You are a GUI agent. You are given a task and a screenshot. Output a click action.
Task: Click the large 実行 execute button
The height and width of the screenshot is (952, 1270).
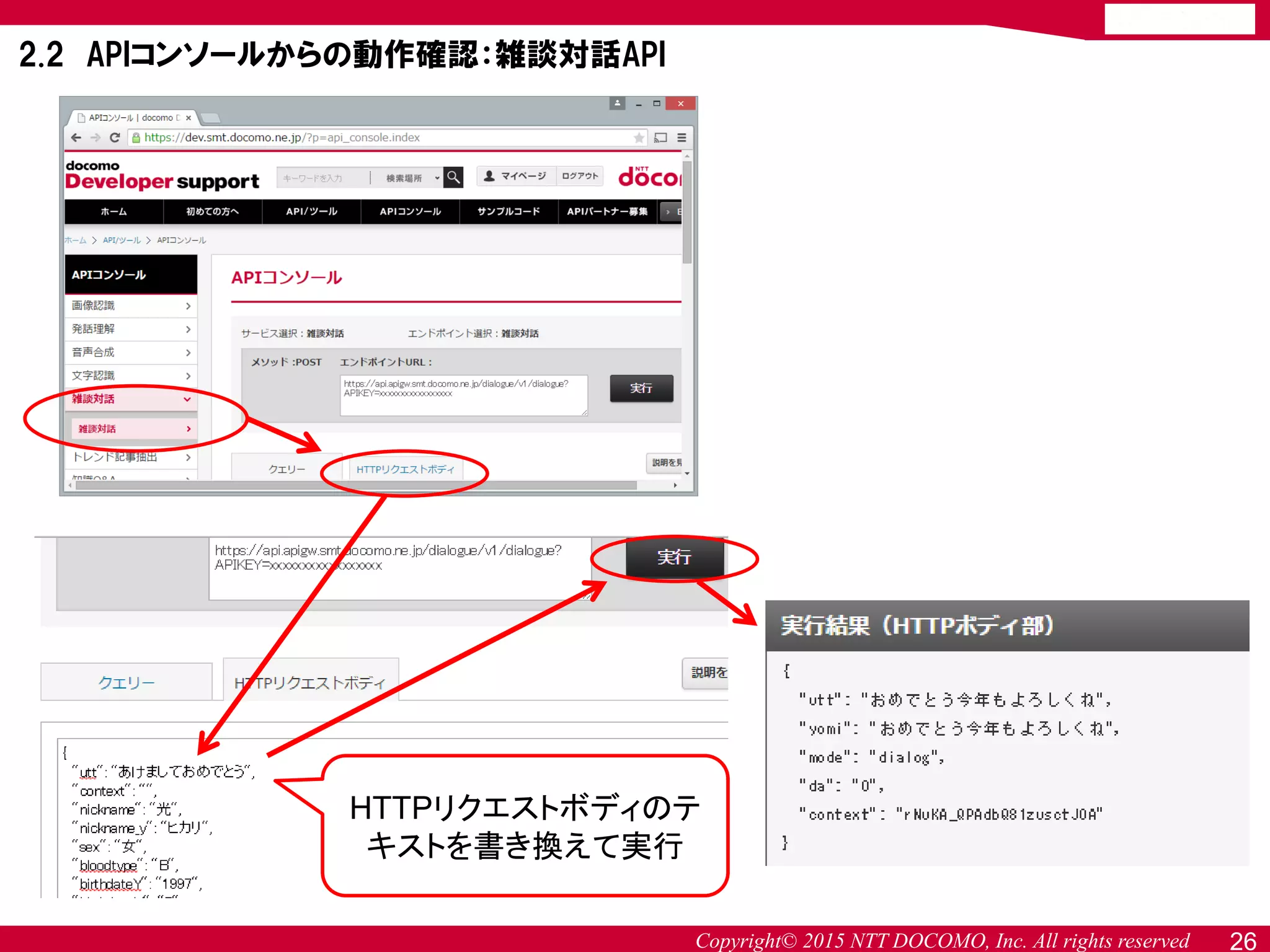click(x=674, y=558)
